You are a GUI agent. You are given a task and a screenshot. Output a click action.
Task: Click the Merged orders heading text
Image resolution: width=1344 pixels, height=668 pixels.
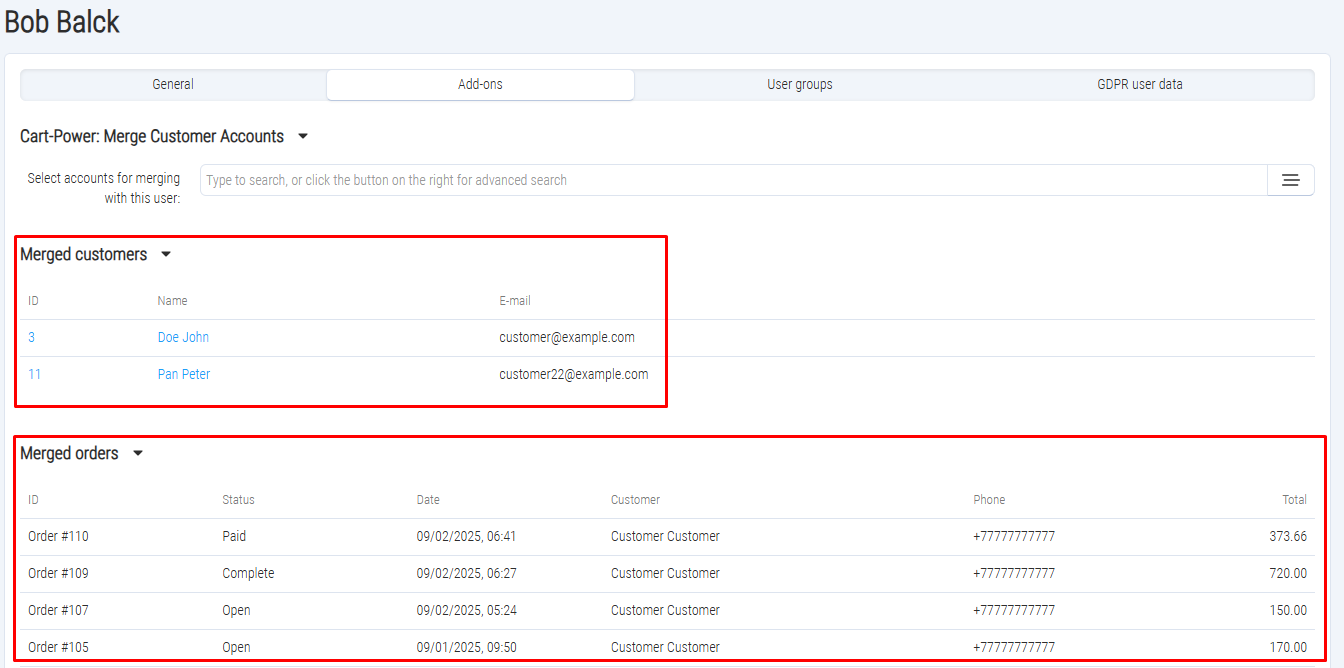69,453
